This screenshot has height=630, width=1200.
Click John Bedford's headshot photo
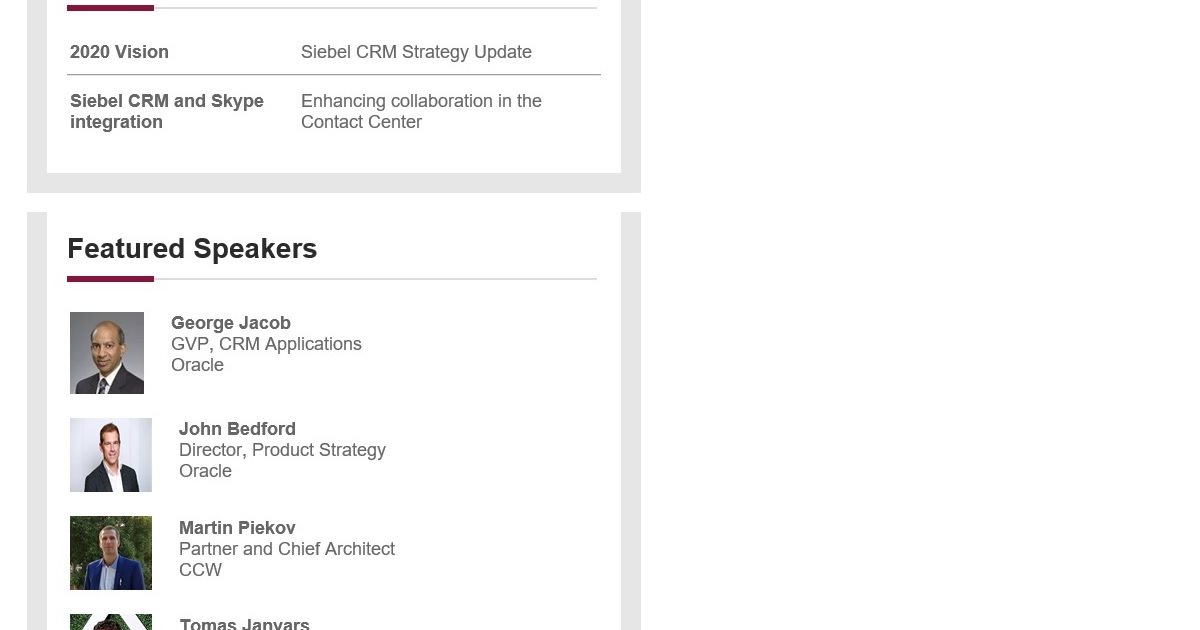(111, 455)
